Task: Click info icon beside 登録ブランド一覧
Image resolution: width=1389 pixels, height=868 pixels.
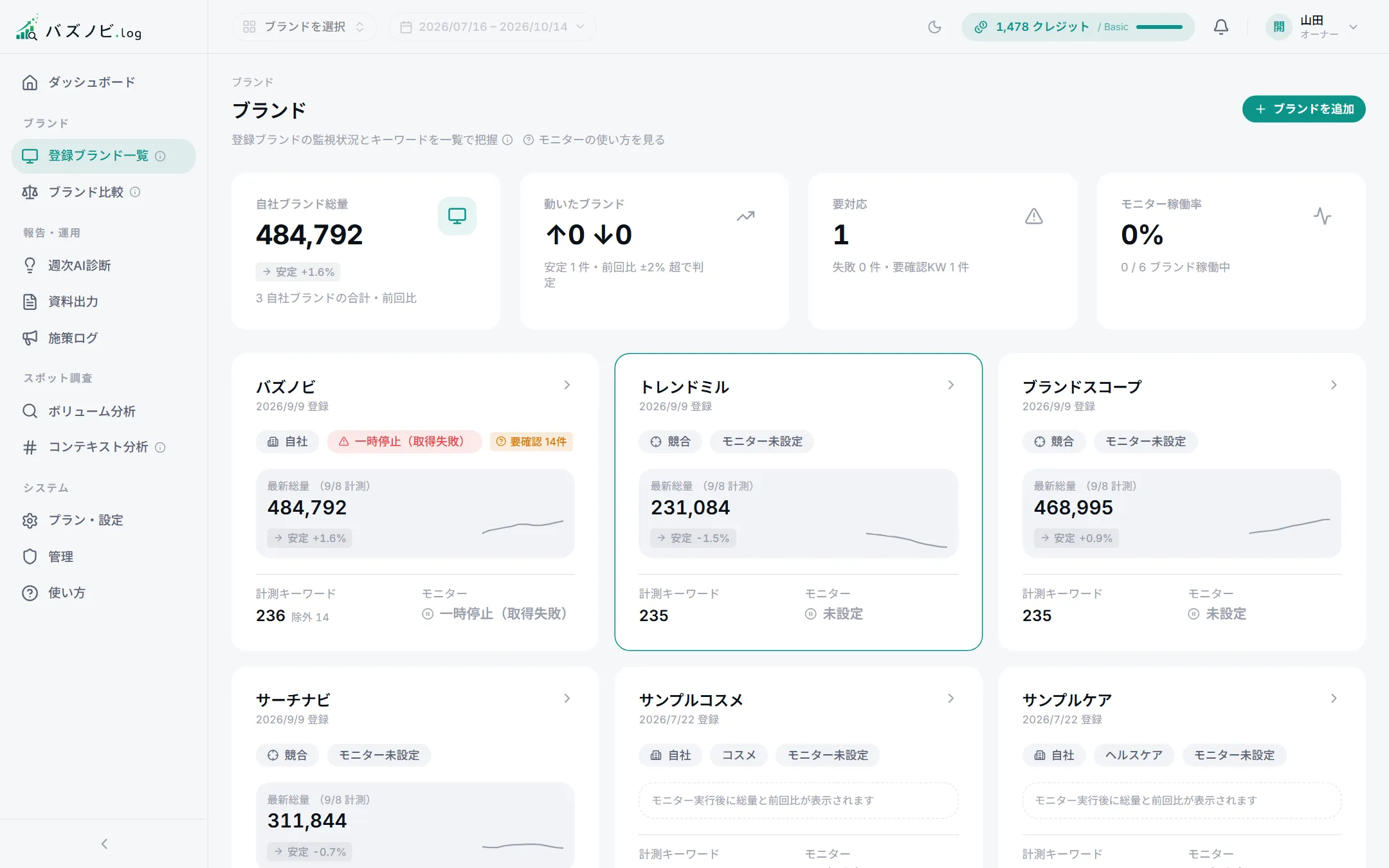Action: pyautogui.click(x=160, y=156)
